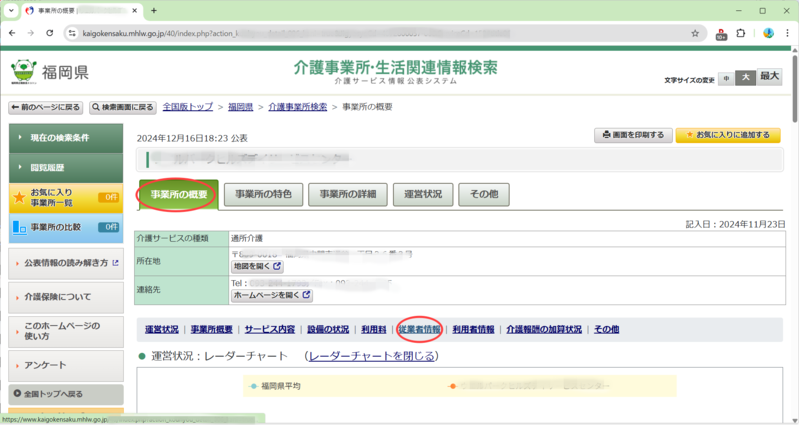Click レーダーチャートを閉じる link
This screenshot has height=425, width=799.
point(371,356)
